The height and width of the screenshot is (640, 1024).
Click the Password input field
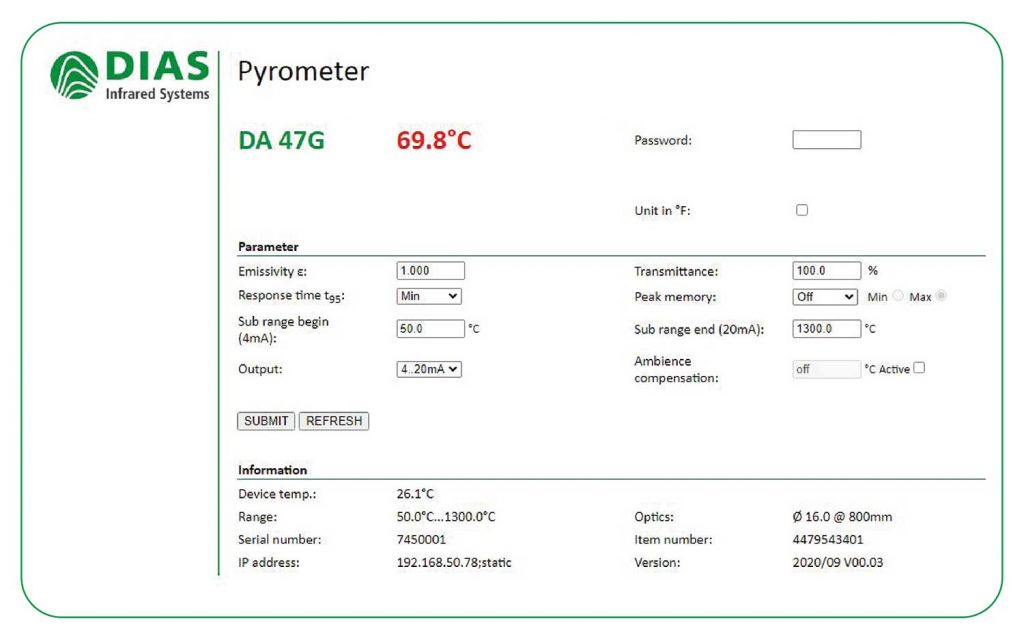point(826,138)
